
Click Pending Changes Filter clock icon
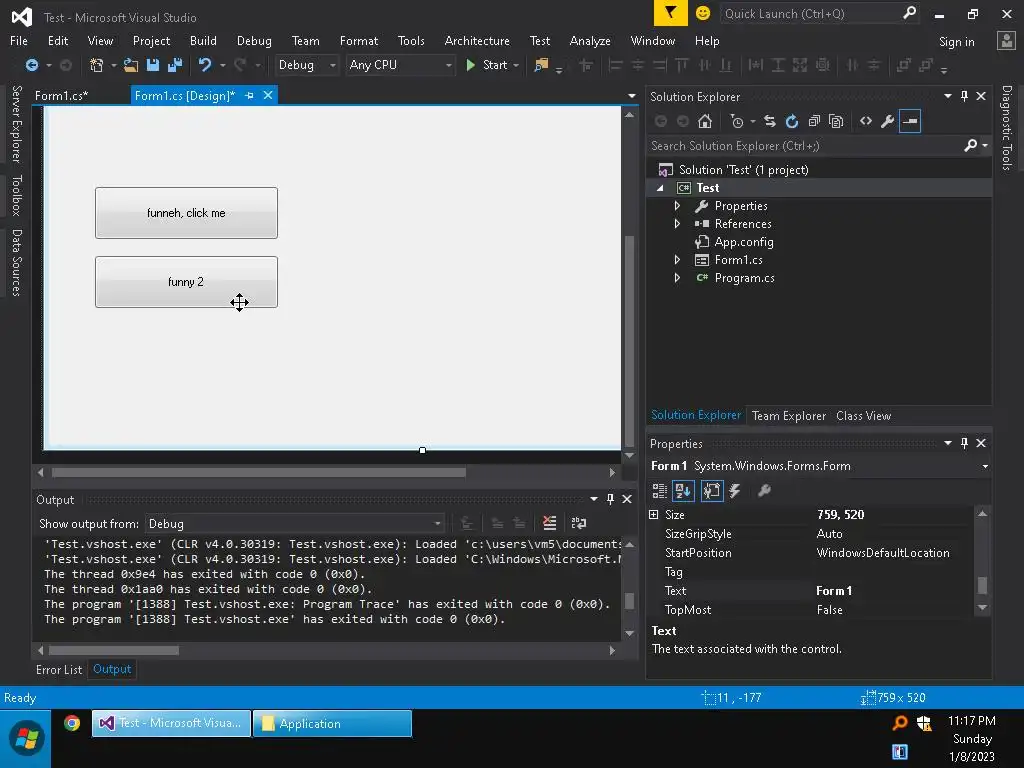(737, 121)
